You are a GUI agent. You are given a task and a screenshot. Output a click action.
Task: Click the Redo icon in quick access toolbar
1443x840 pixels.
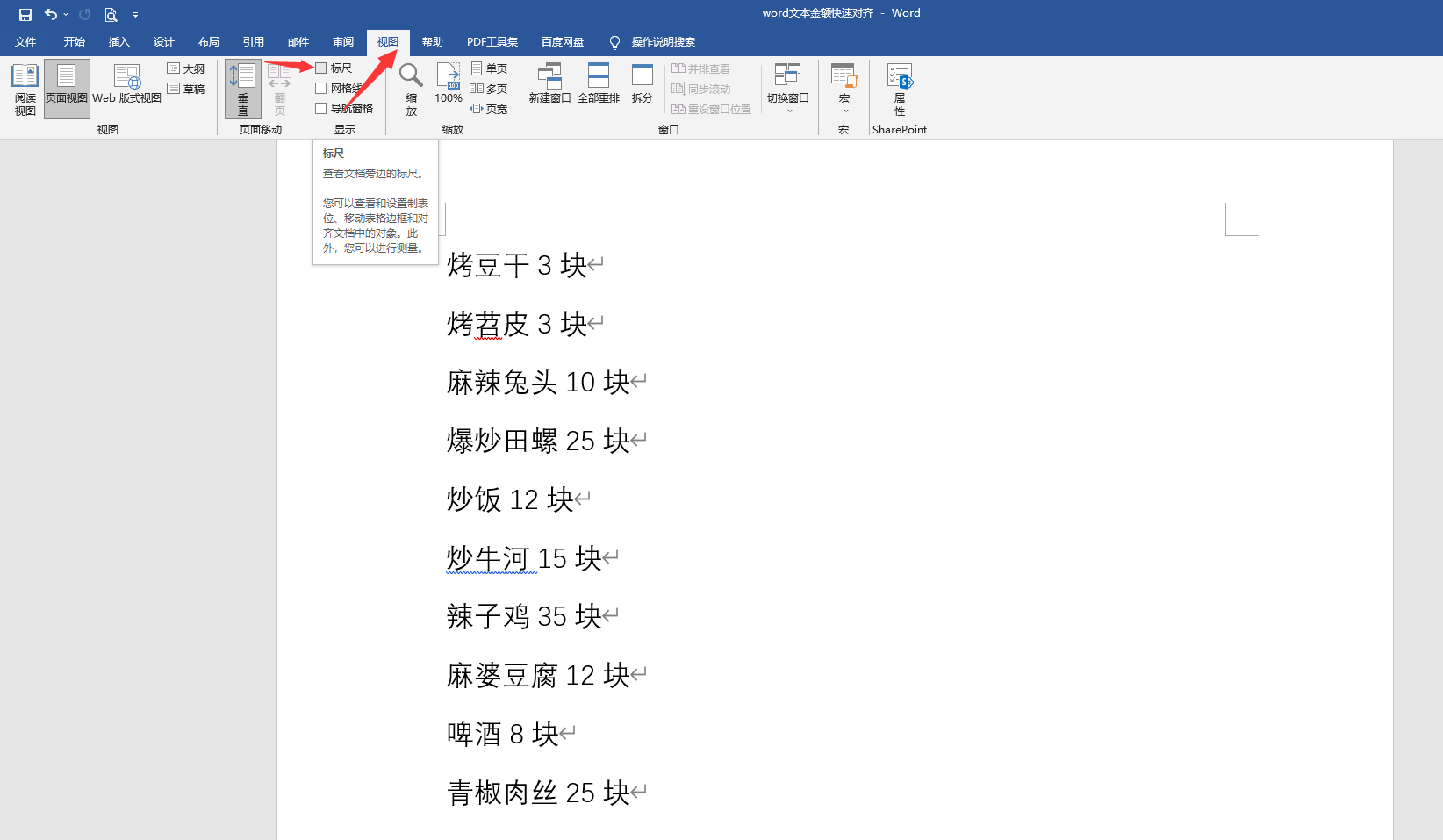tap(84, 14)
